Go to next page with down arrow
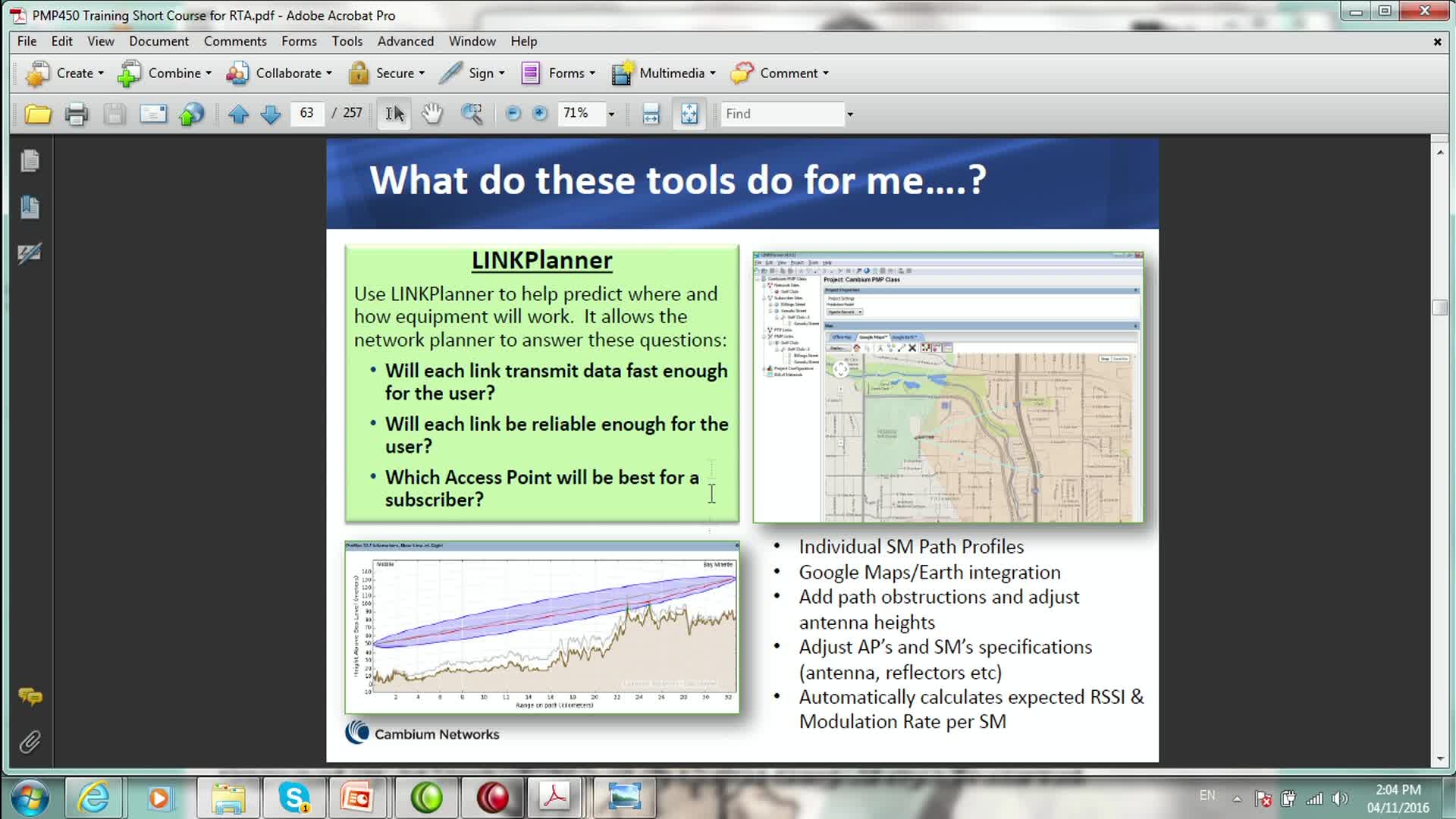1456x819 pixels. point(271,114)
